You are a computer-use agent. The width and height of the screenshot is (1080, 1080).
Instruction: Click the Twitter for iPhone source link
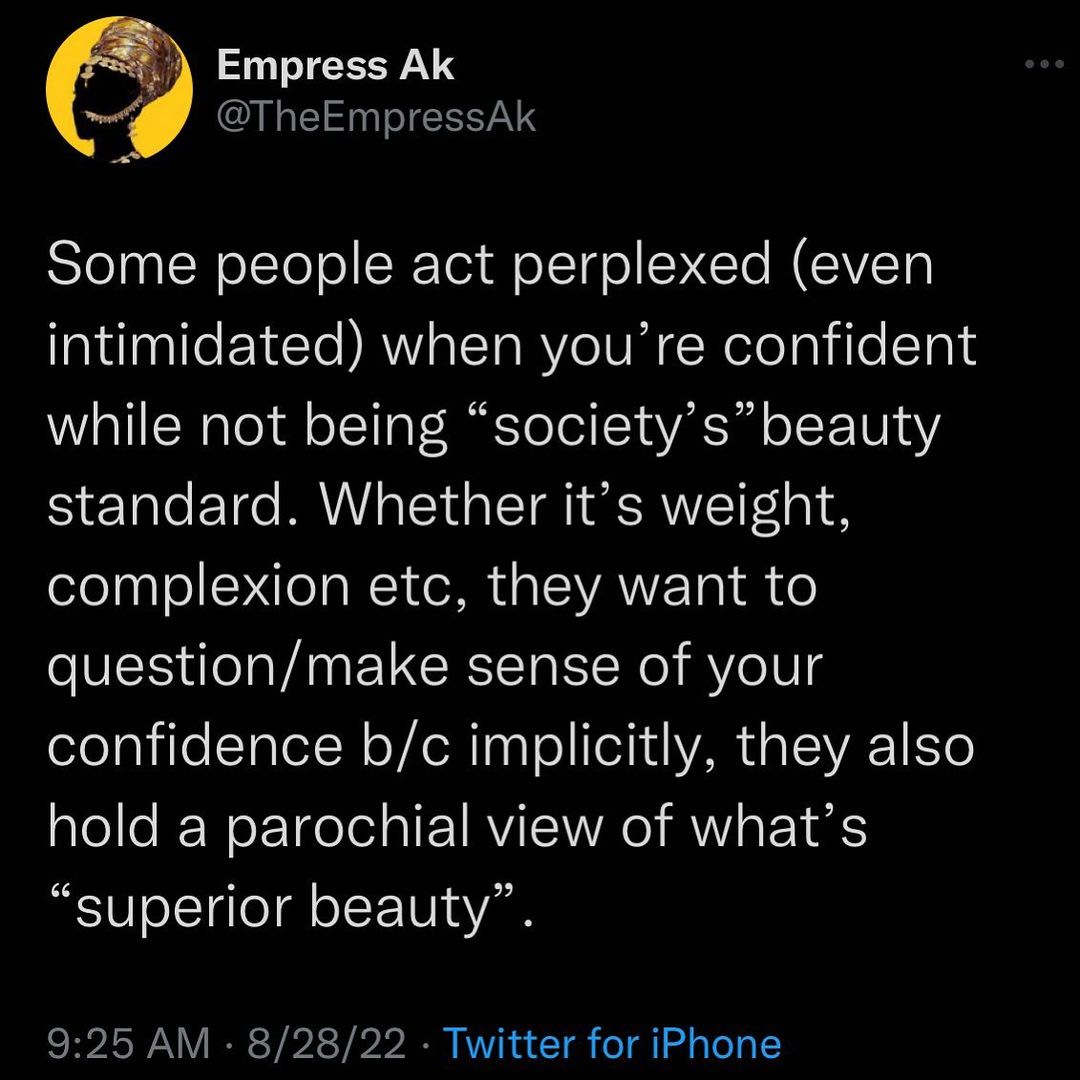pos(611,1043)
